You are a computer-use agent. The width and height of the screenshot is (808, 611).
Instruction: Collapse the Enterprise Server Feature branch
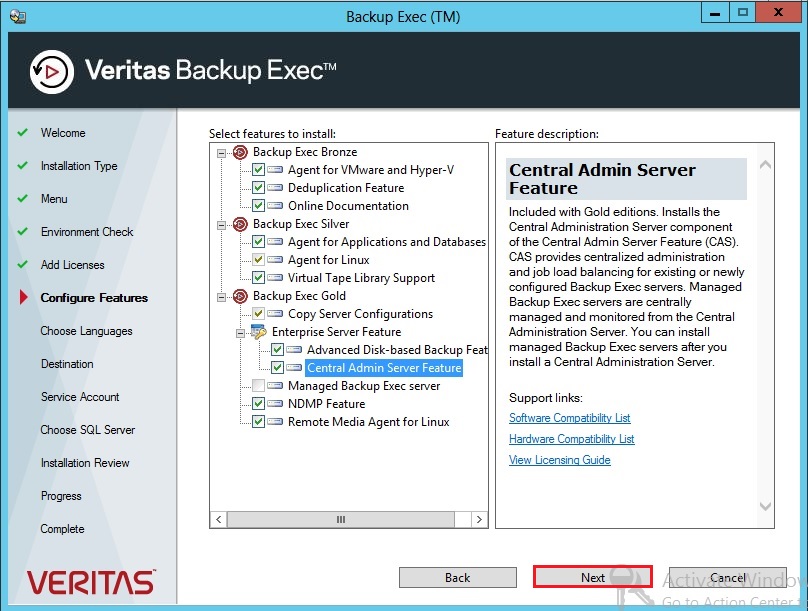pyautogui.click(x=241, y=332)
